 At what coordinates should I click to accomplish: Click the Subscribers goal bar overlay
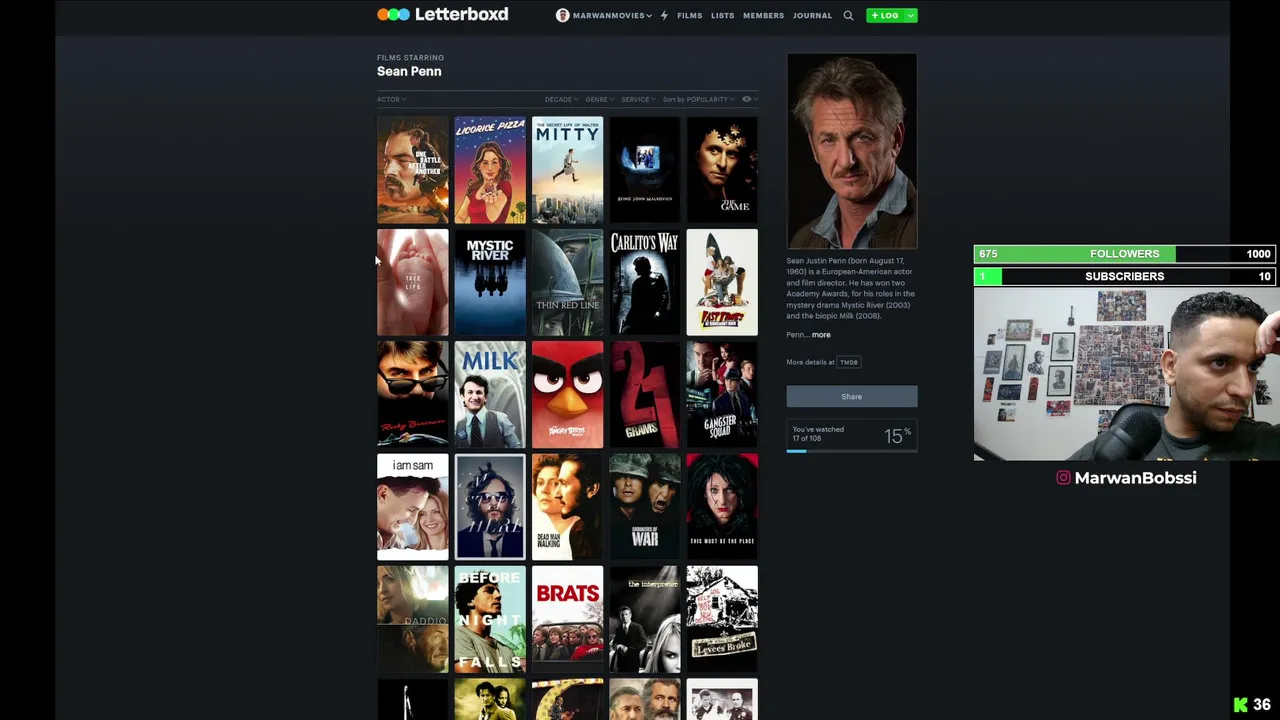[x=1124, y=276]
